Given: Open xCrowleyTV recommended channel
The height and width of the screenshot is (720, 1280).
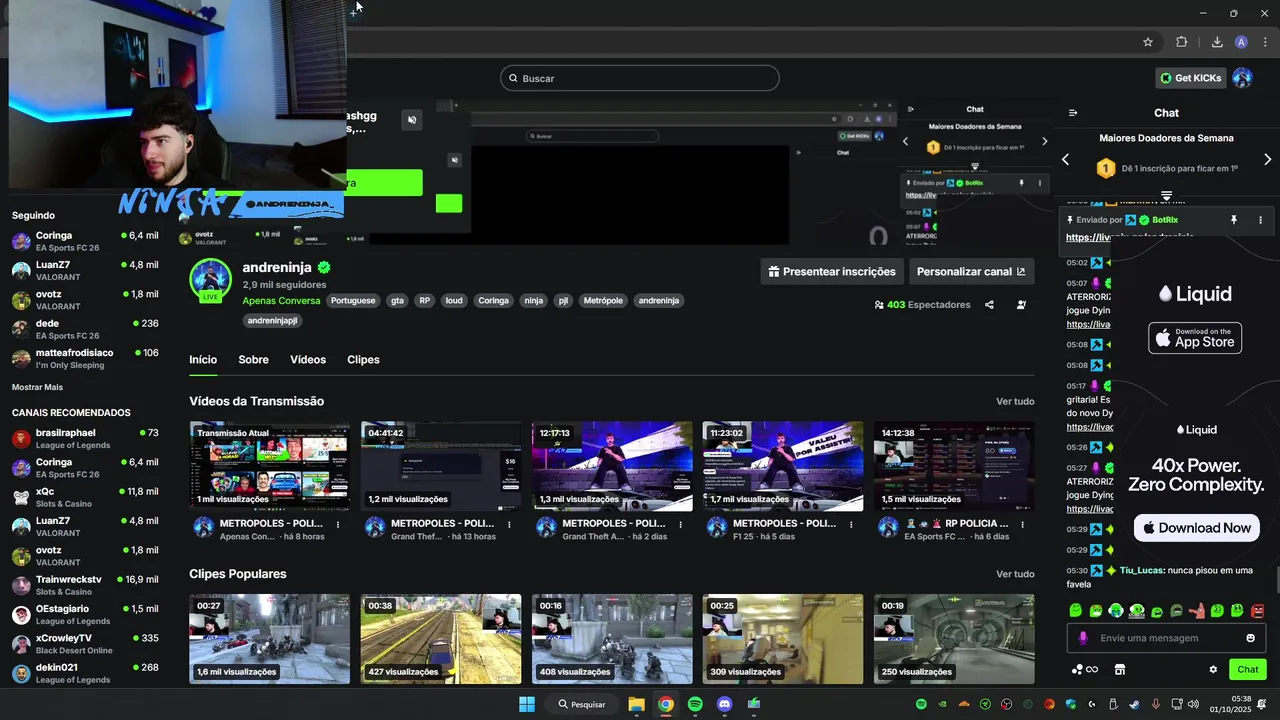Looking at the screenshot, I should (85, 643).
